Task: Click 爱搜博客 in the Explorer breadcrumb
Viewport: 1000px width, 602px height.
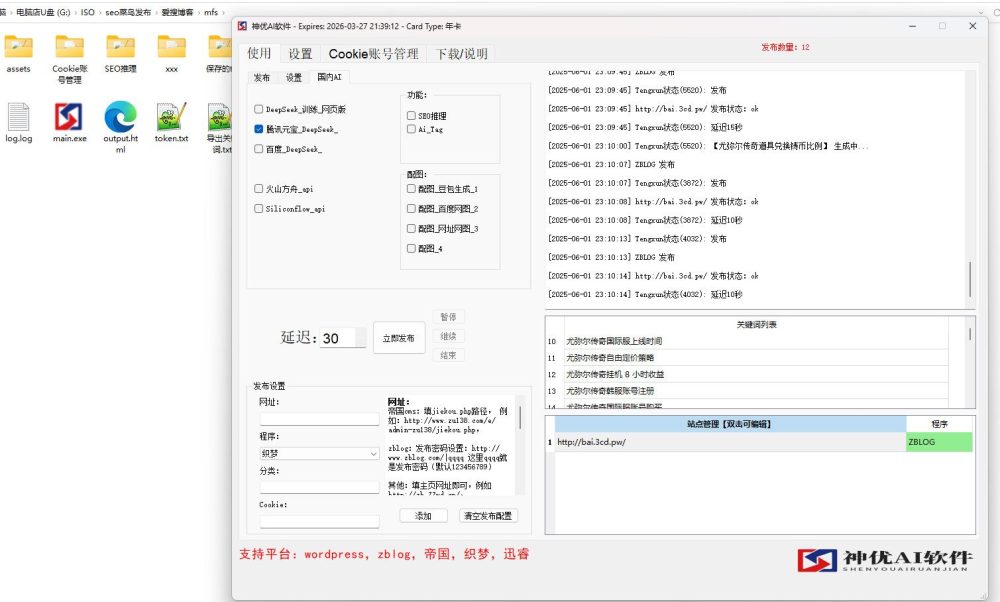Action: [x=177, y=12]
